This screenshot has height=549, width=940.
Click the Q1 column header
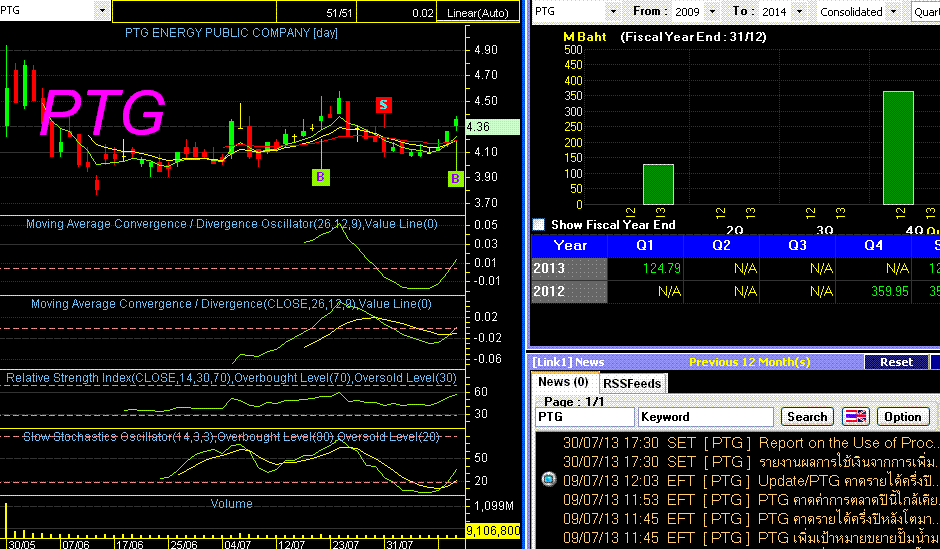[645, 245]
